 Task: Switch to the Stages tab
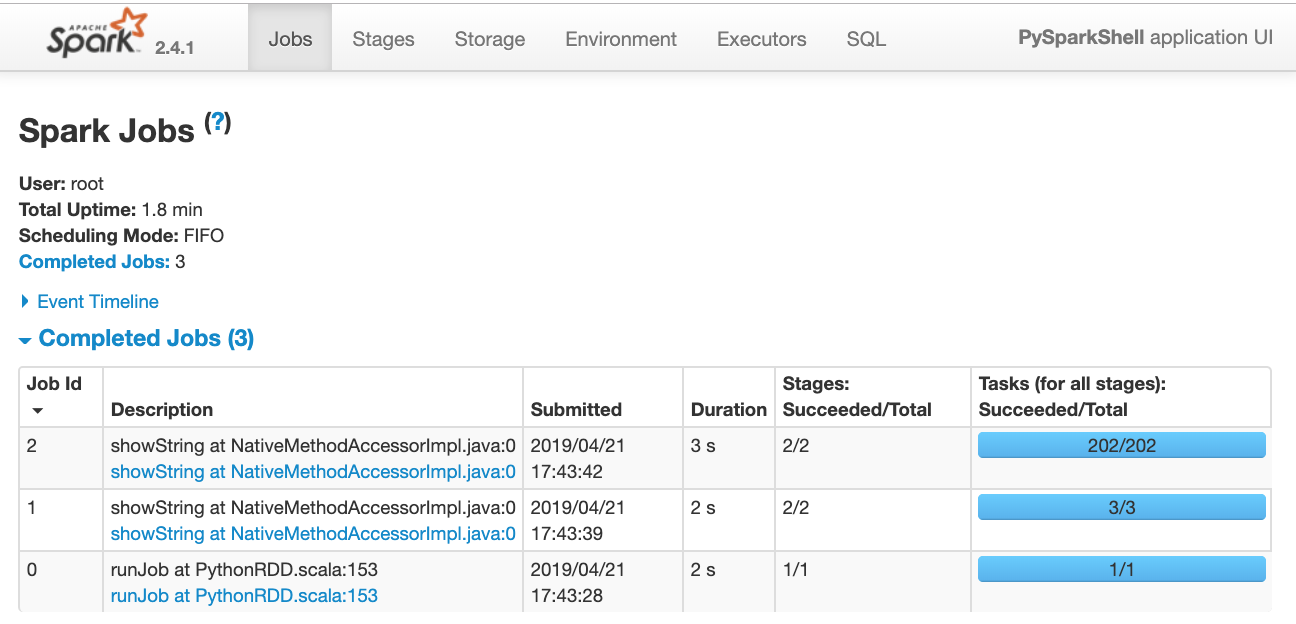(383, 39)
